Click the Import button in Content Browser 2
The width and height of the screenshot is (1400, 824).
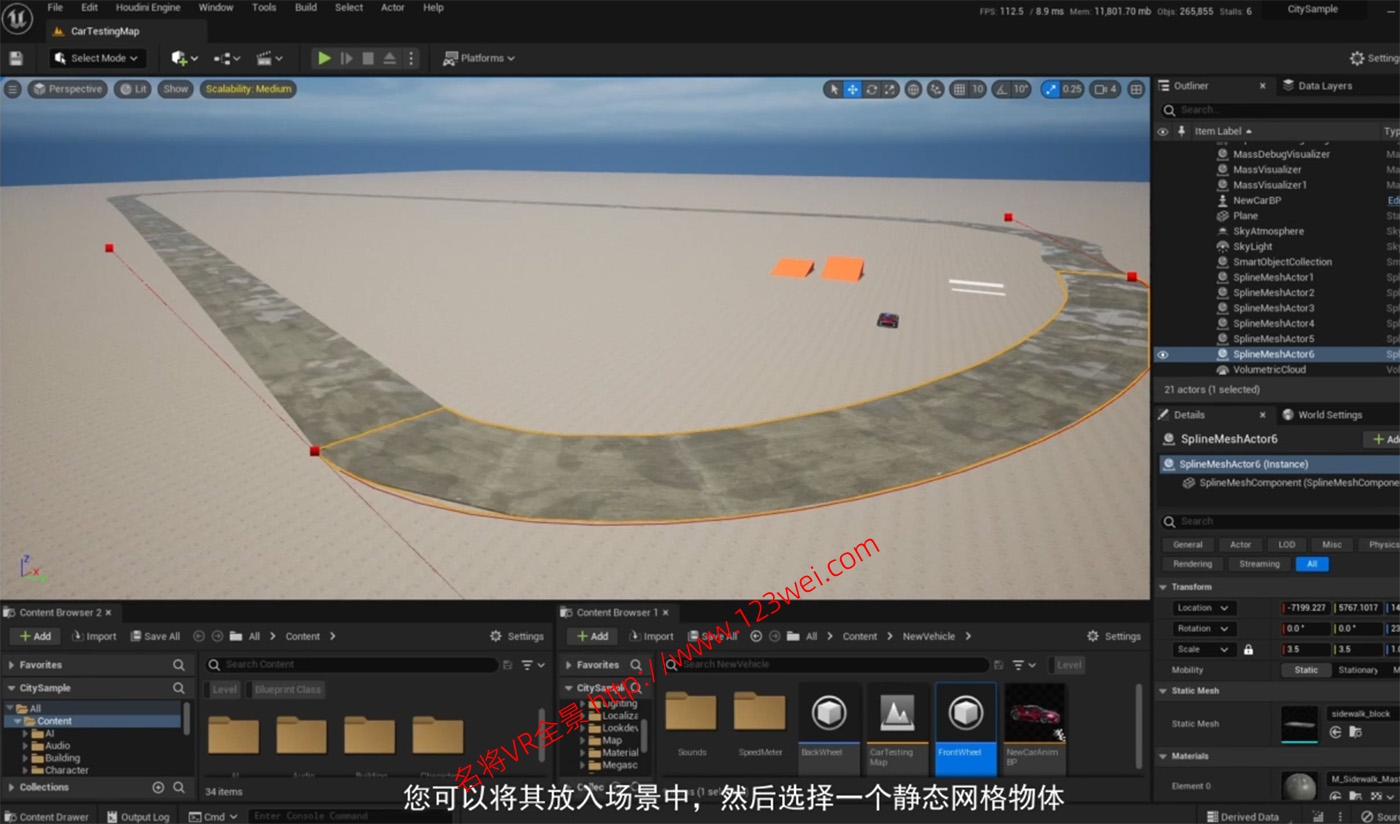coord(95,635)
